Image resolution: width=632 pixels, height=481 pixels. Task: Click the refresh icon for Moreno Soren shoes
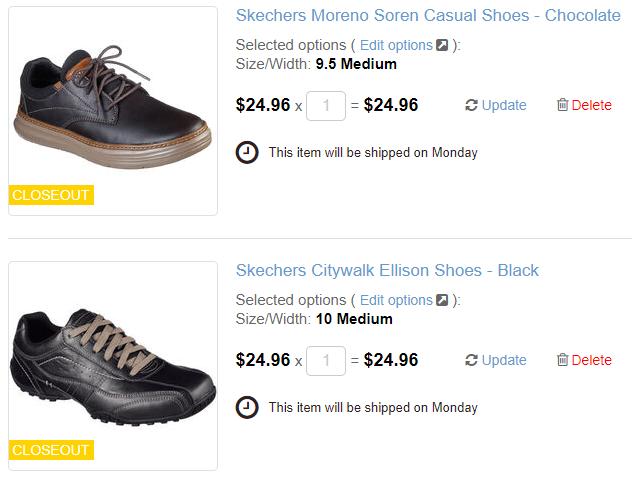point(471,105)
